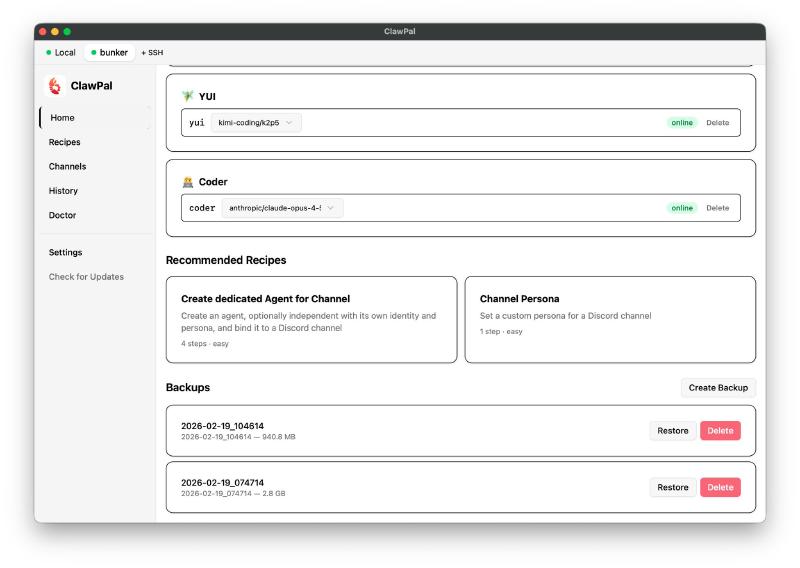Image resolution: width=800 pixels, height=568 pixels.
Task: Go to Channels in the sidebar
Action: click(x=67, y=166)
